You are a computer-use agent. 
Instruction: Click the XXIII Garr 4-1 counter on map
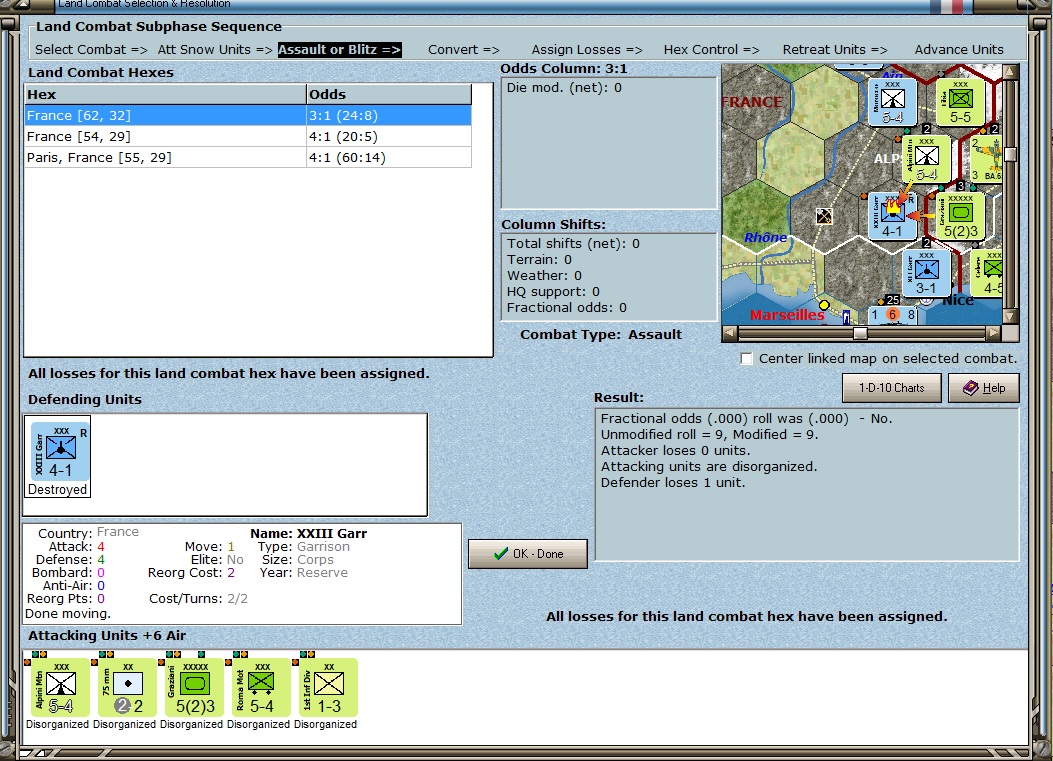point(892,216)
